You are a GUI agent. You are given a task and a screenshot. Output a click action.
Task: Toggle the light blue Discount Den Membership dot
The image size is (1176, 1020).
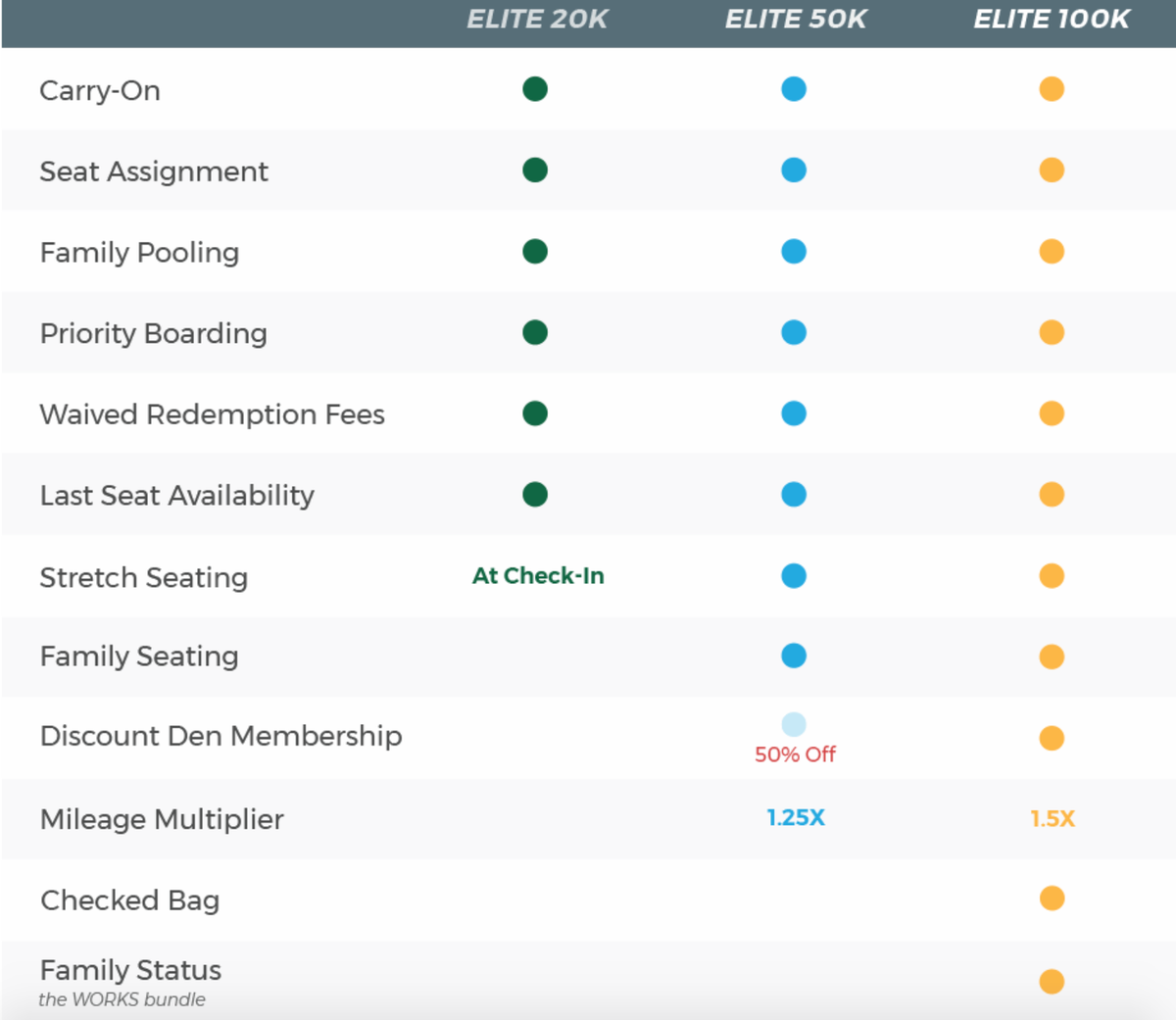pyautogui.click(x=794, y=725)
